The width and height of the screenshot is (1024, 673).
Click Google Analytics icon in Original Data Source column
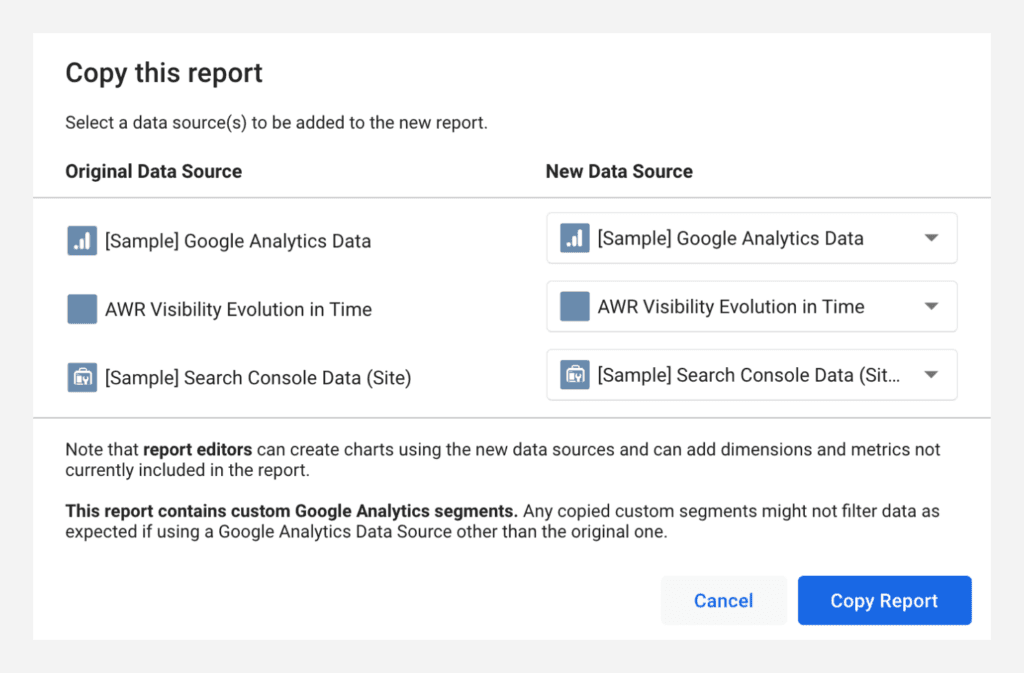pyautogui.click(x=82, y=241)
